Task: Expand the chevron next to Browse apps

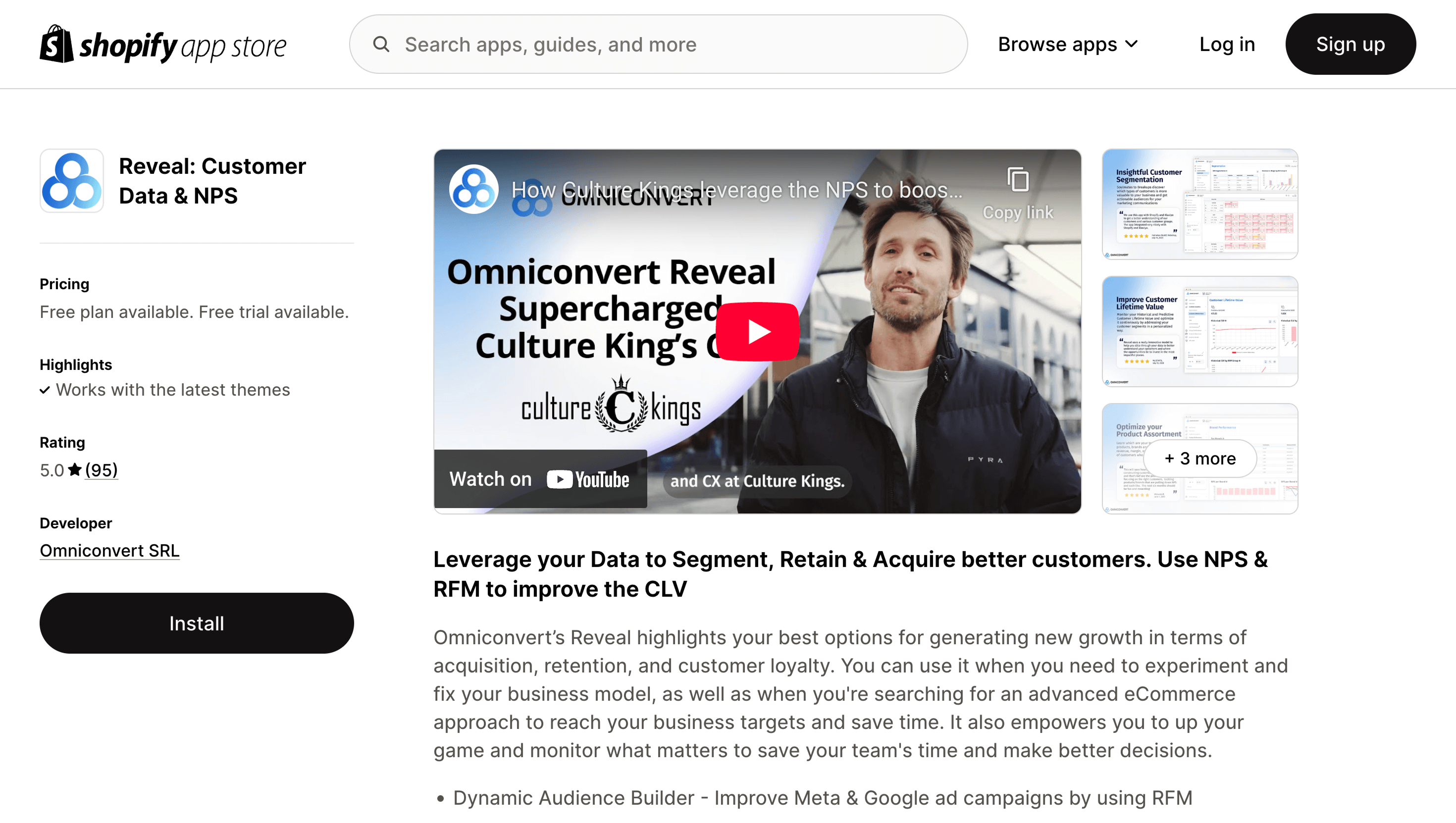Action: [1131, 44]
